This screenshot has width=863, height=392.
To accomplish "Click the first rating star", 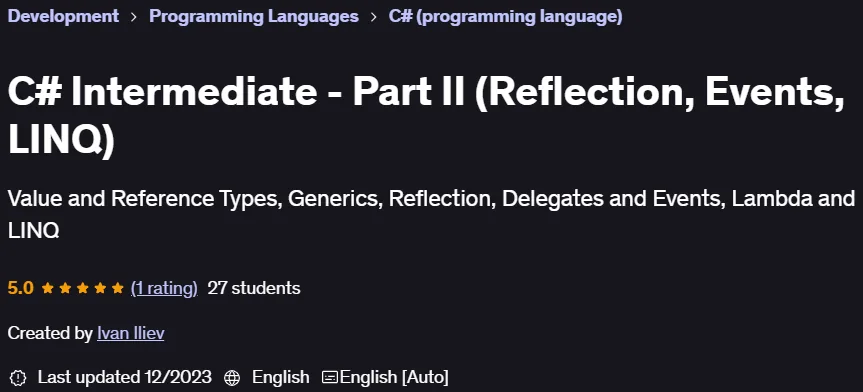I will point(47,288).
